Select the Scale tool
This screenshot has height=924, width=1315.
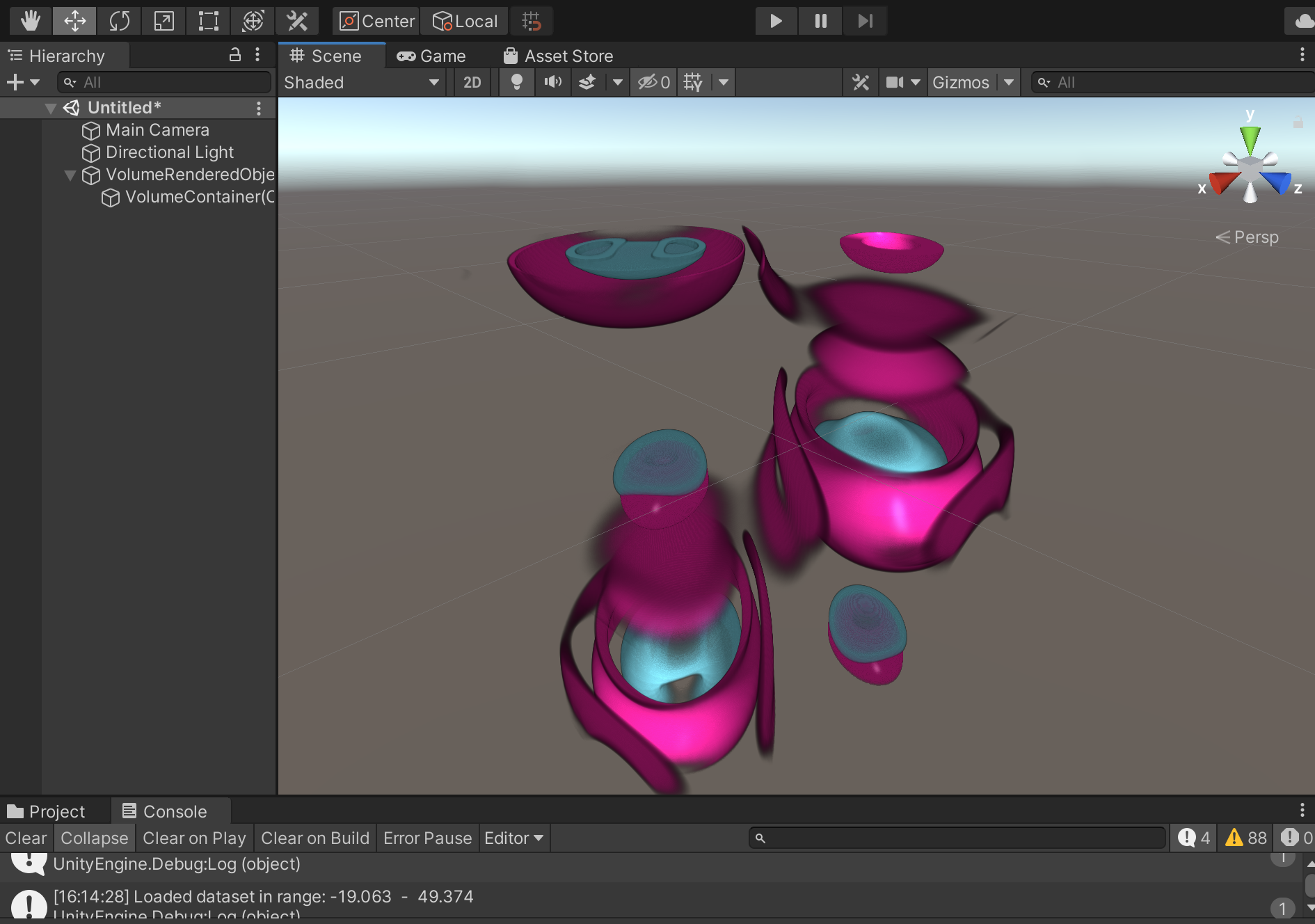click(164, 21)
